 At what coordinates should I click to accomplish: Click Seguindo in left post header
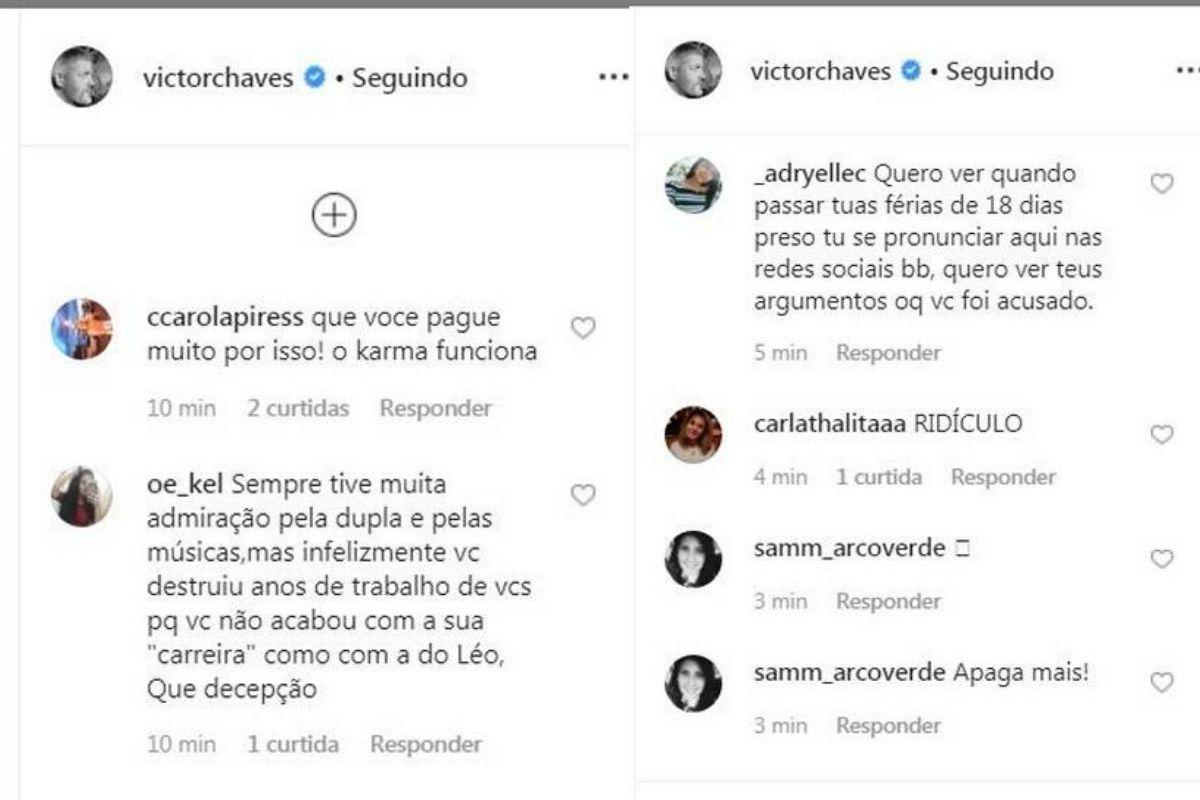click(x=409, y=77)
